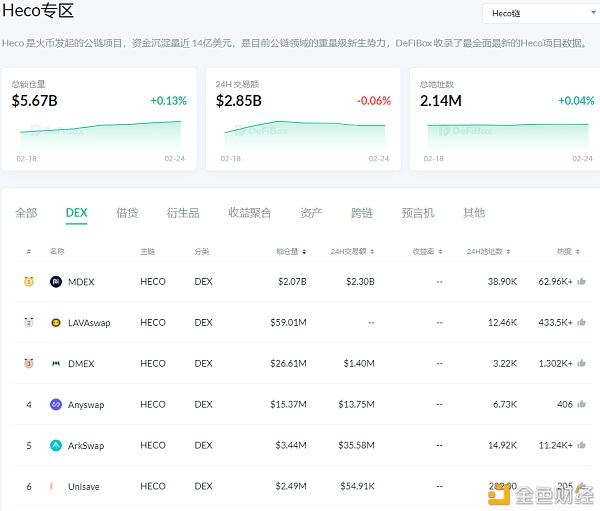Click the 总锁仓量 $5.67B trend chart
This screenshot has height=511, width=600.
[x=100, y=135]
